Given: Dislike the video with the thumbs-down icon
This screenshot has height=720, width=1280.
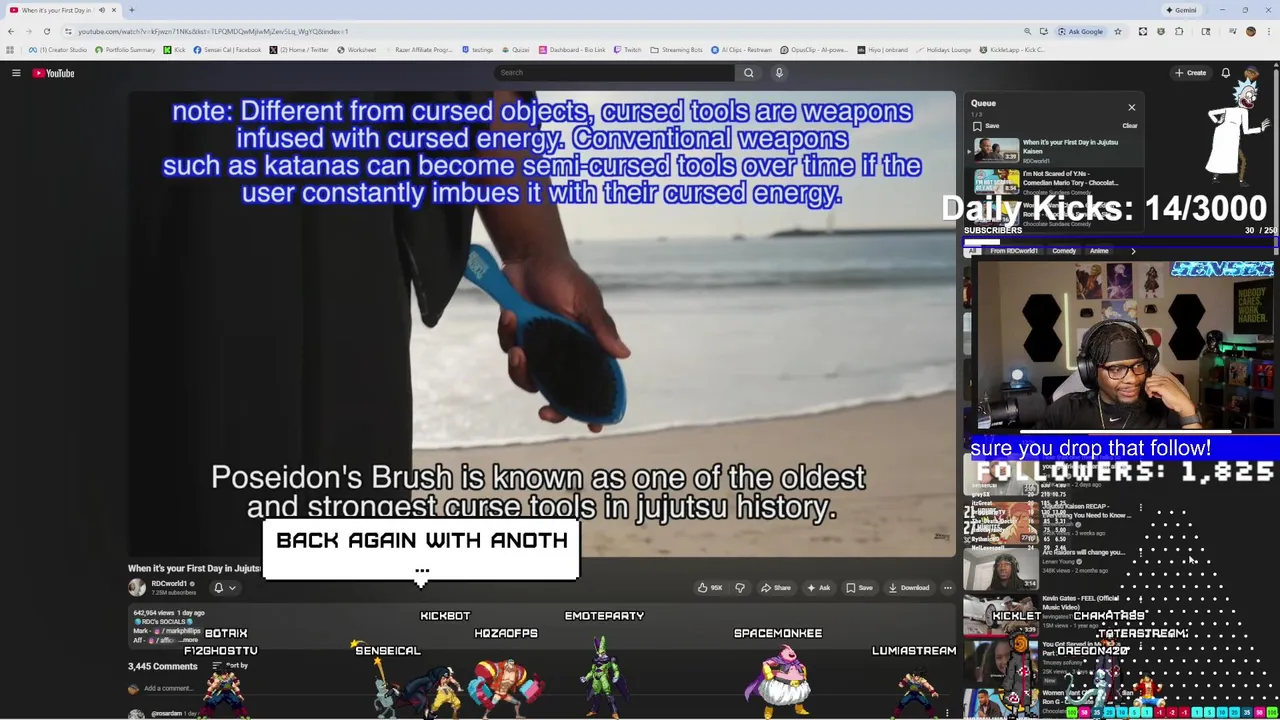Looking at the screenshot, I should (x=740, y=588).
